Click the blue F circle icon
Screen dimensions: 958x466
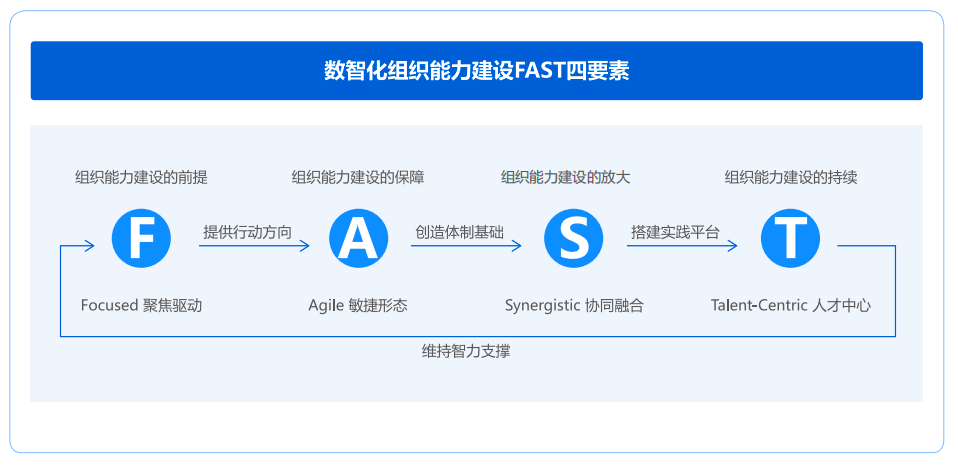(141, 238)
